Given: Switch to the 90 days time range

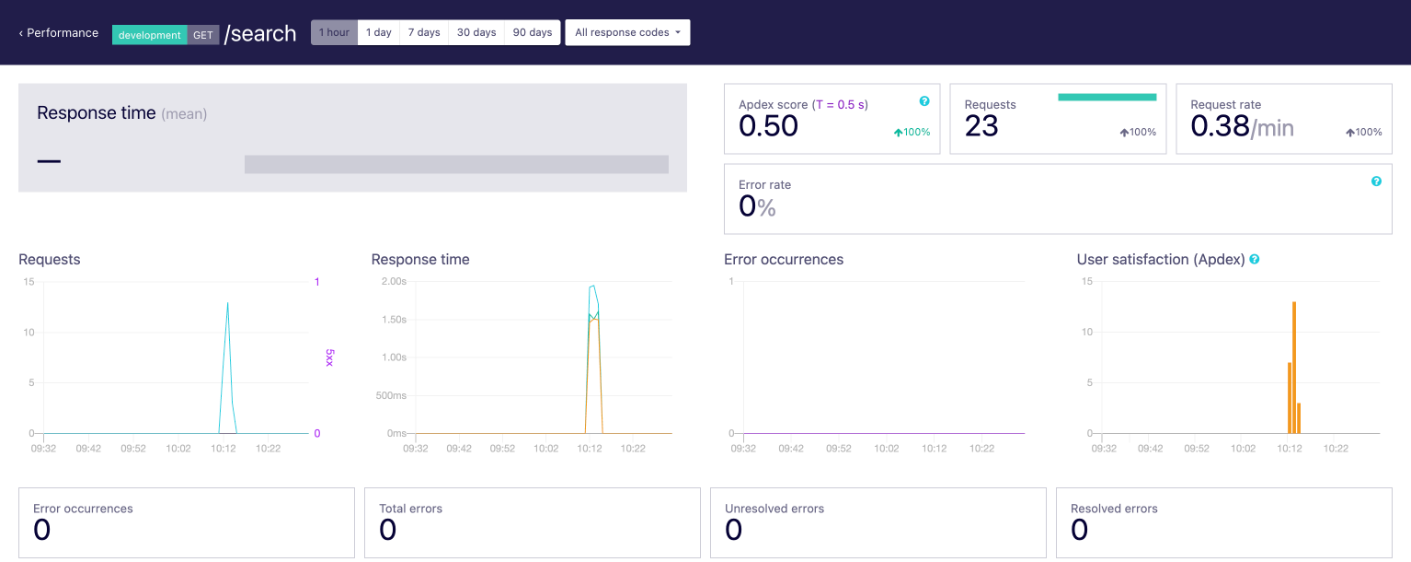Looking at the screenshot, I should click(532, 33).
